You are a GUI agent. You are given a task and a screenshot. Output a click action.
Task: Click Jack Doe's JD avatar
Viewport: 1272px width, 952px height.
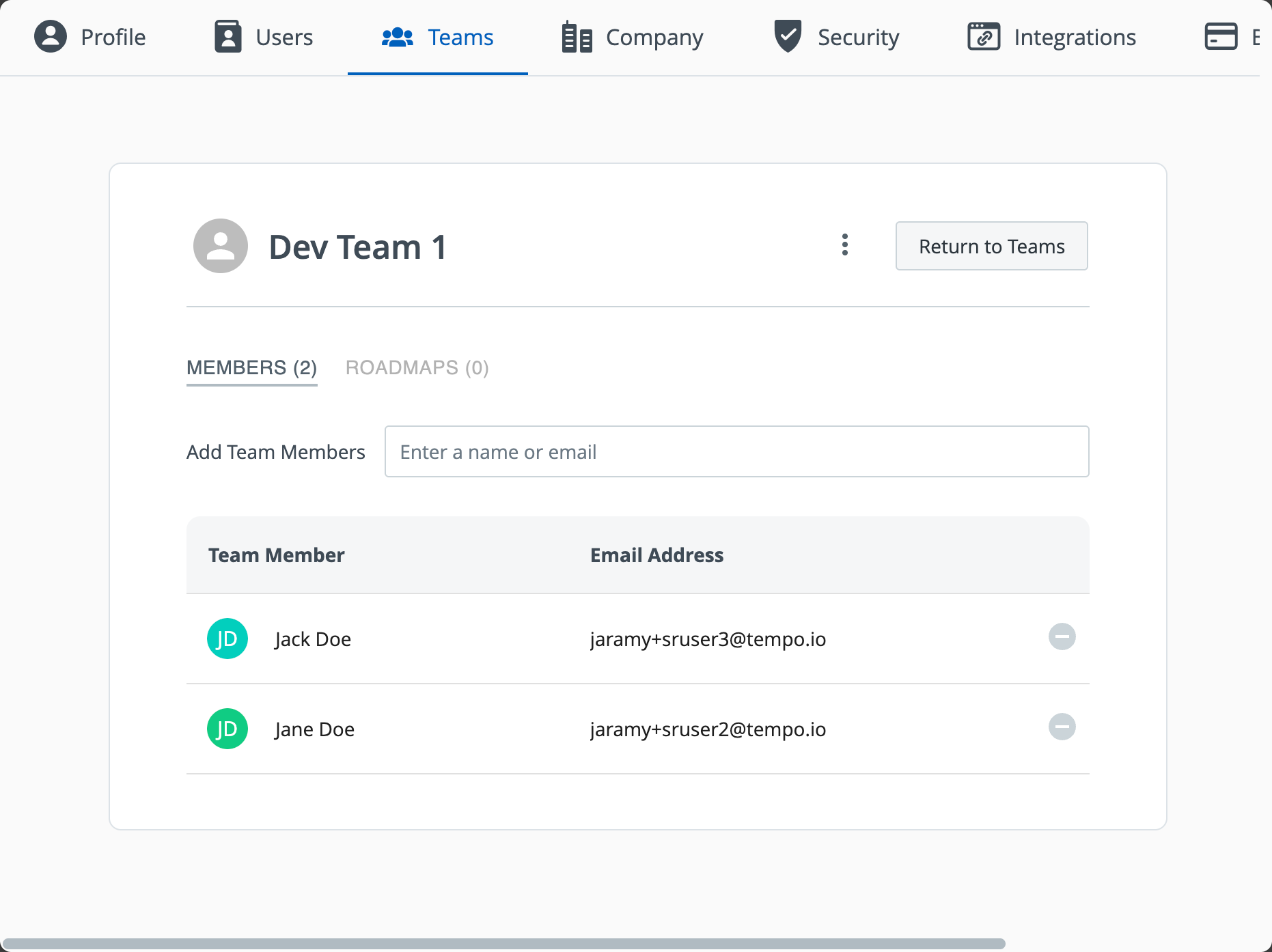point(227,639)
